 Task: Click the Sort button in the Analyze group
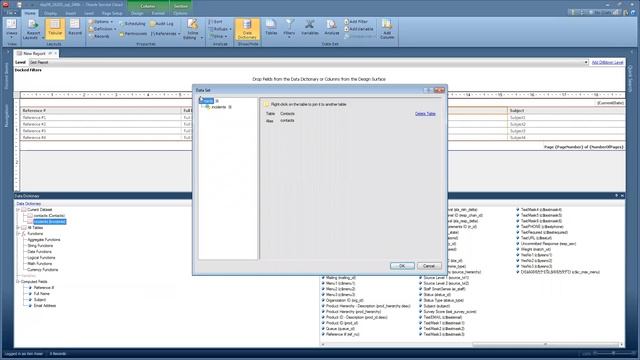pyautogui.click(x=215, y=22)
